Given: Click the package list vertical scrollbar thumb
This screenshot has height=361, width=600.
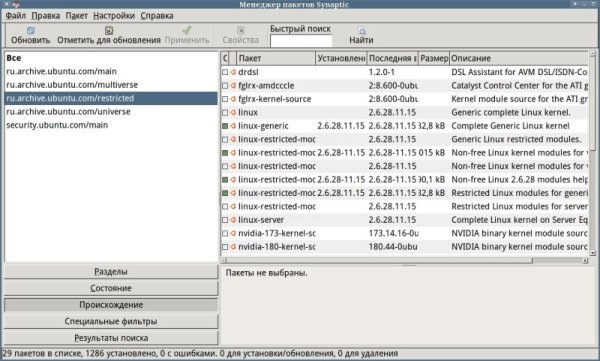Looking at the screenshot, I should tap(592, 104).
